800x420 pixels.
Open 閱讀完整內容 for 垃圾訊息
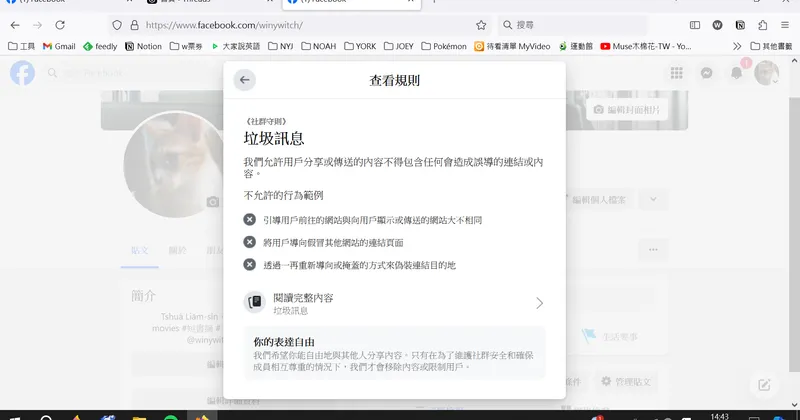click(x=394, y=303)
